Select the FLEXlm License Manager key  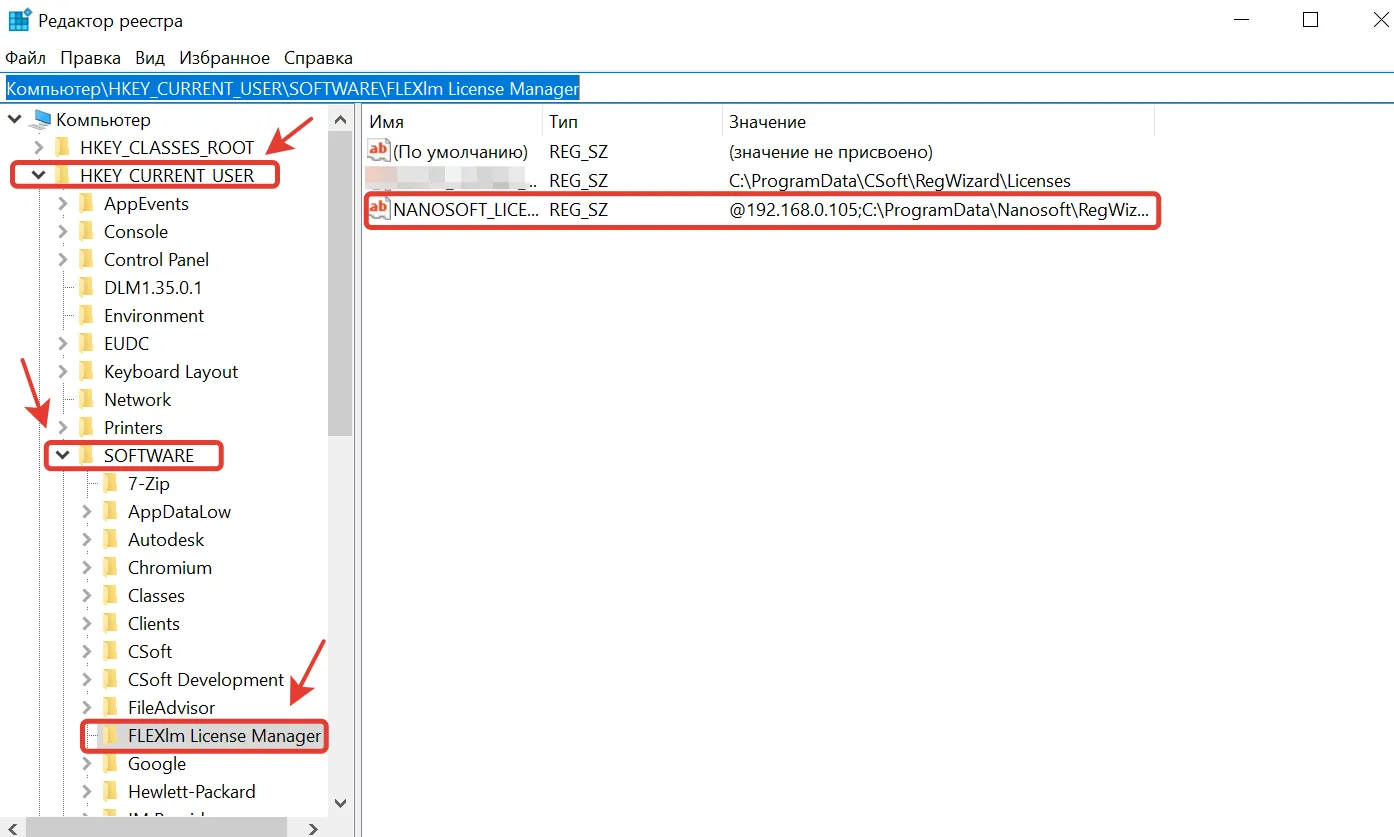(224, 736)
